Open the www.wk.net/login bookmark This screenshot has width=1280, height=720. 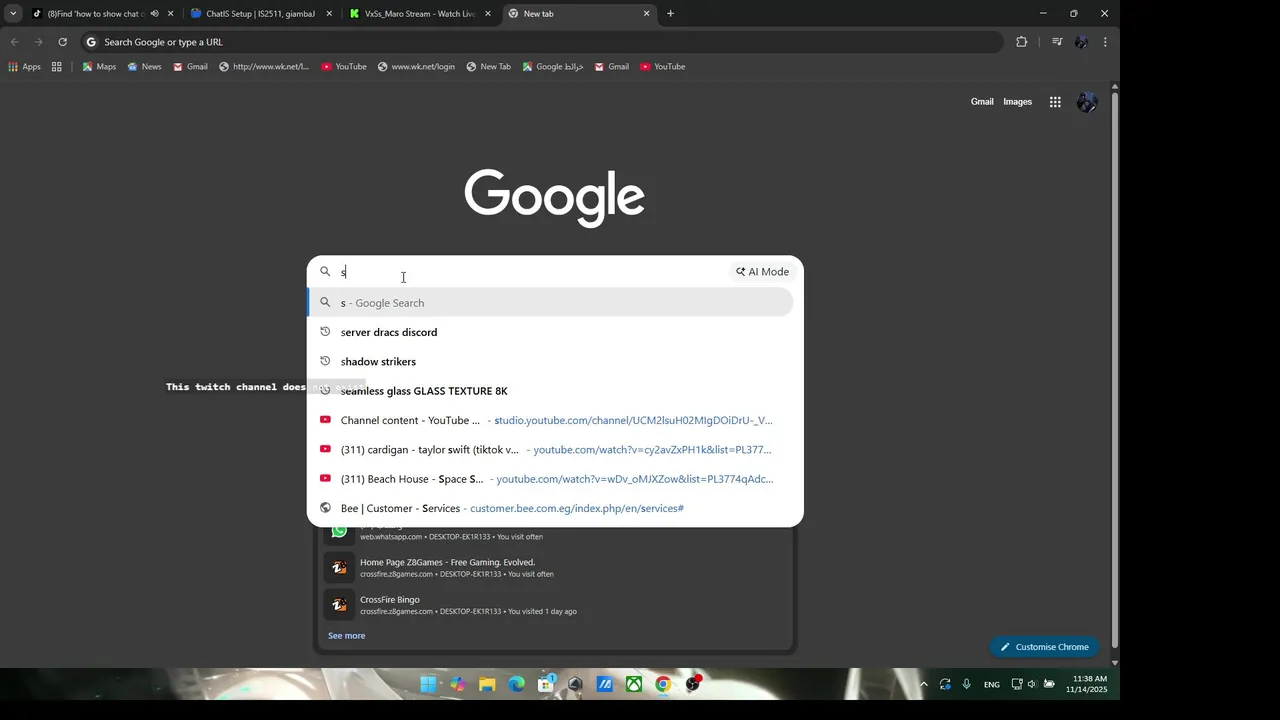(416, 67)
